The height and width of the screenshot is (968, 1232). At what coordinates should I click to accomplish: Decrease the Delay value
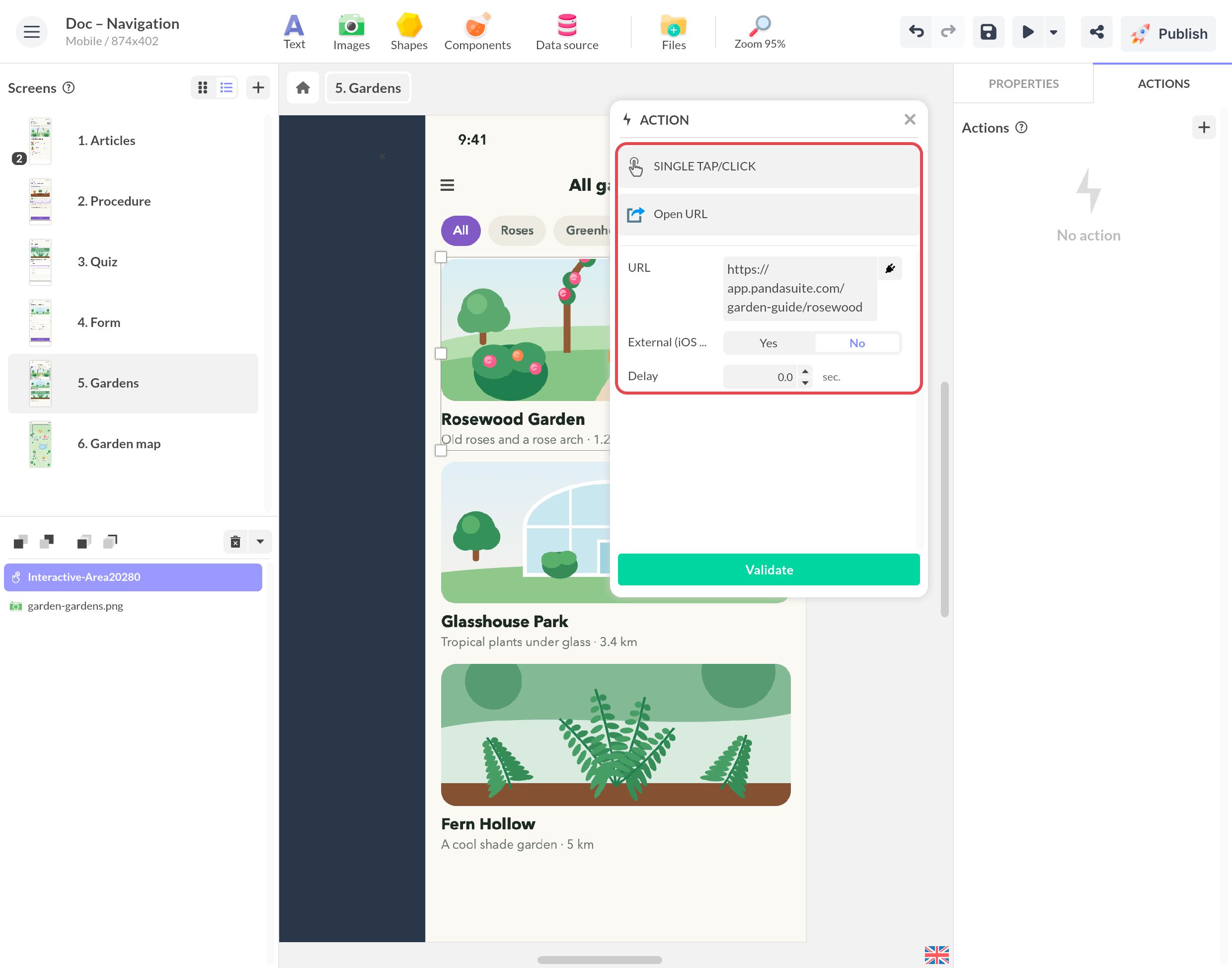pos(805,383)
